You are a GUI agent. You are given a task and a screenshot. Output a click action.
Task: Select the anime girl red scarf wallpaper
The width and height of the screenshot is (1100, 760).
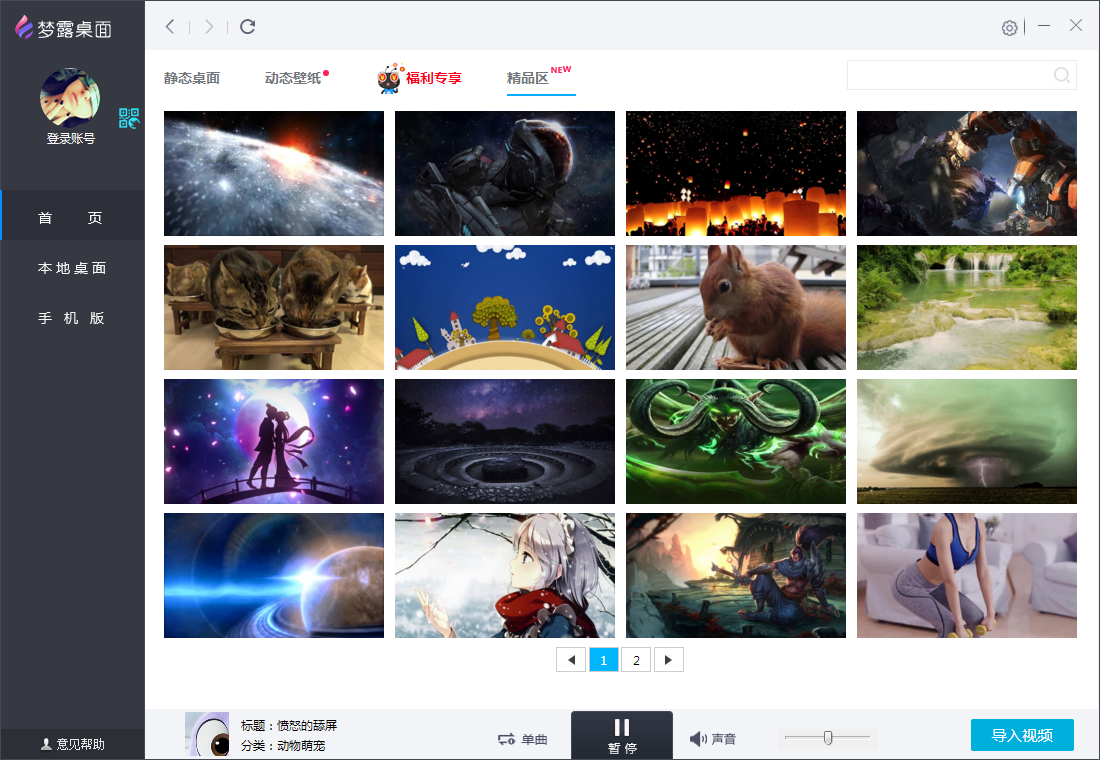tap(504, 575)
